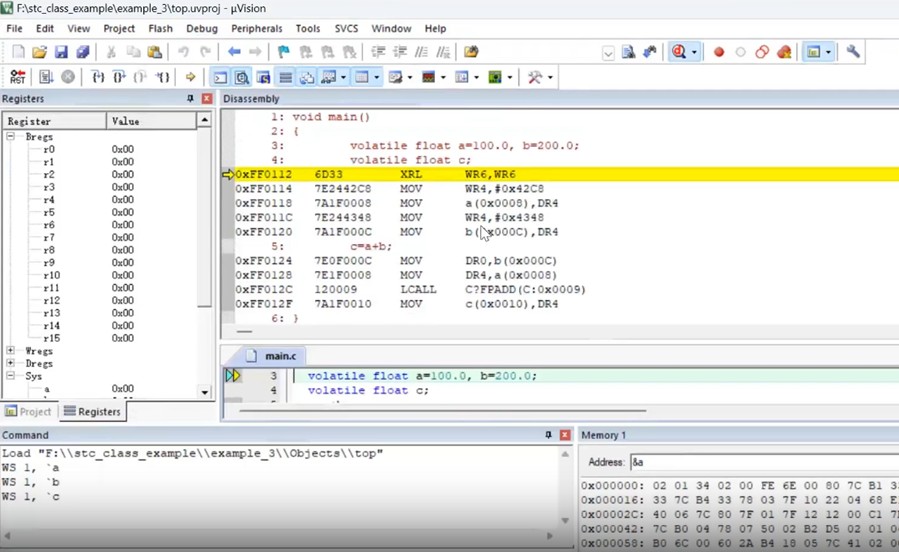Image resolution: width=899 pixels, height=552 pixels.
Task: Collapse the Bregs register group
Action: [11, 136]
